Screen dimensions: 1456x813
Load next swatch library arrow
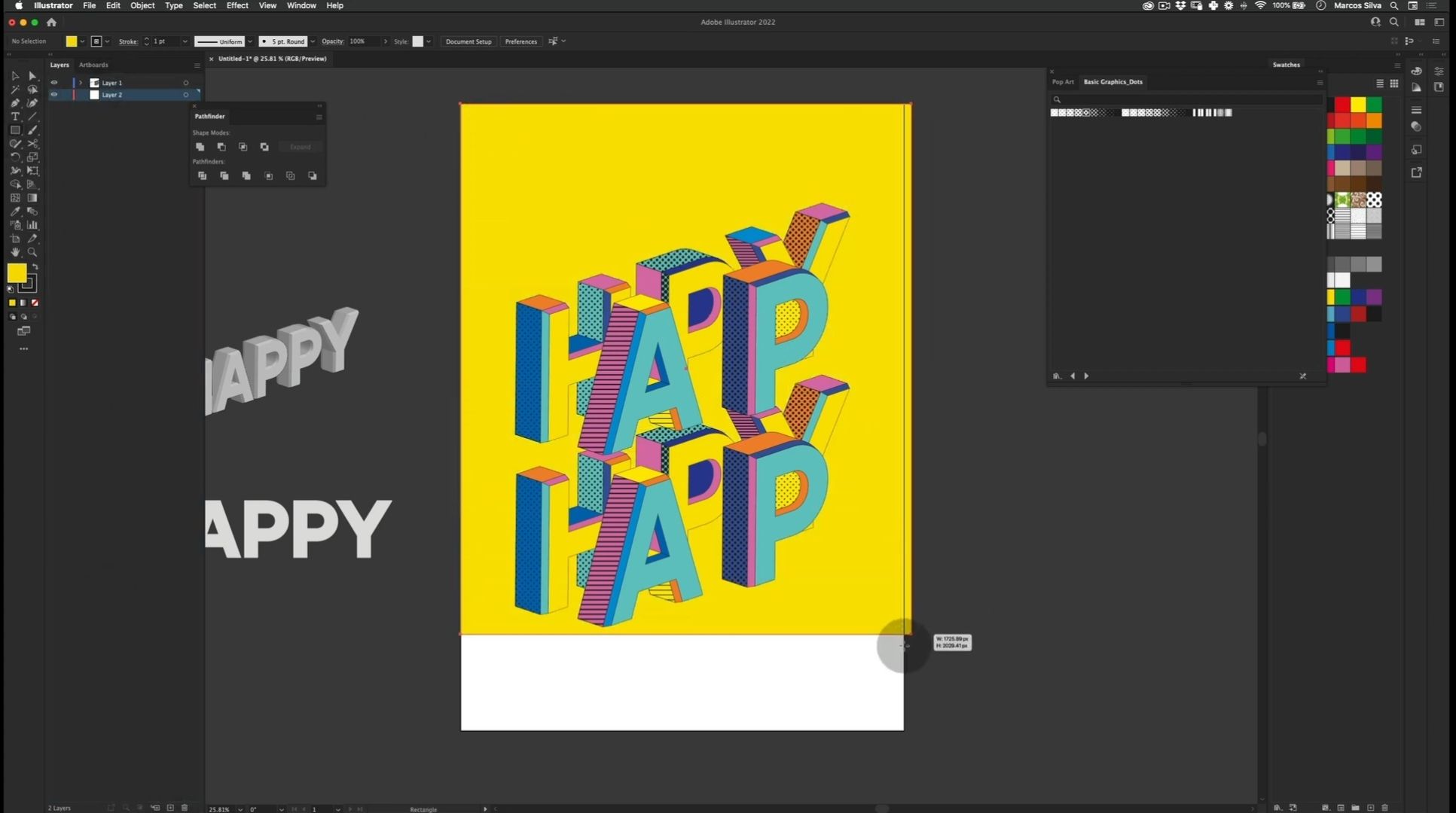tap(1086, 376)
